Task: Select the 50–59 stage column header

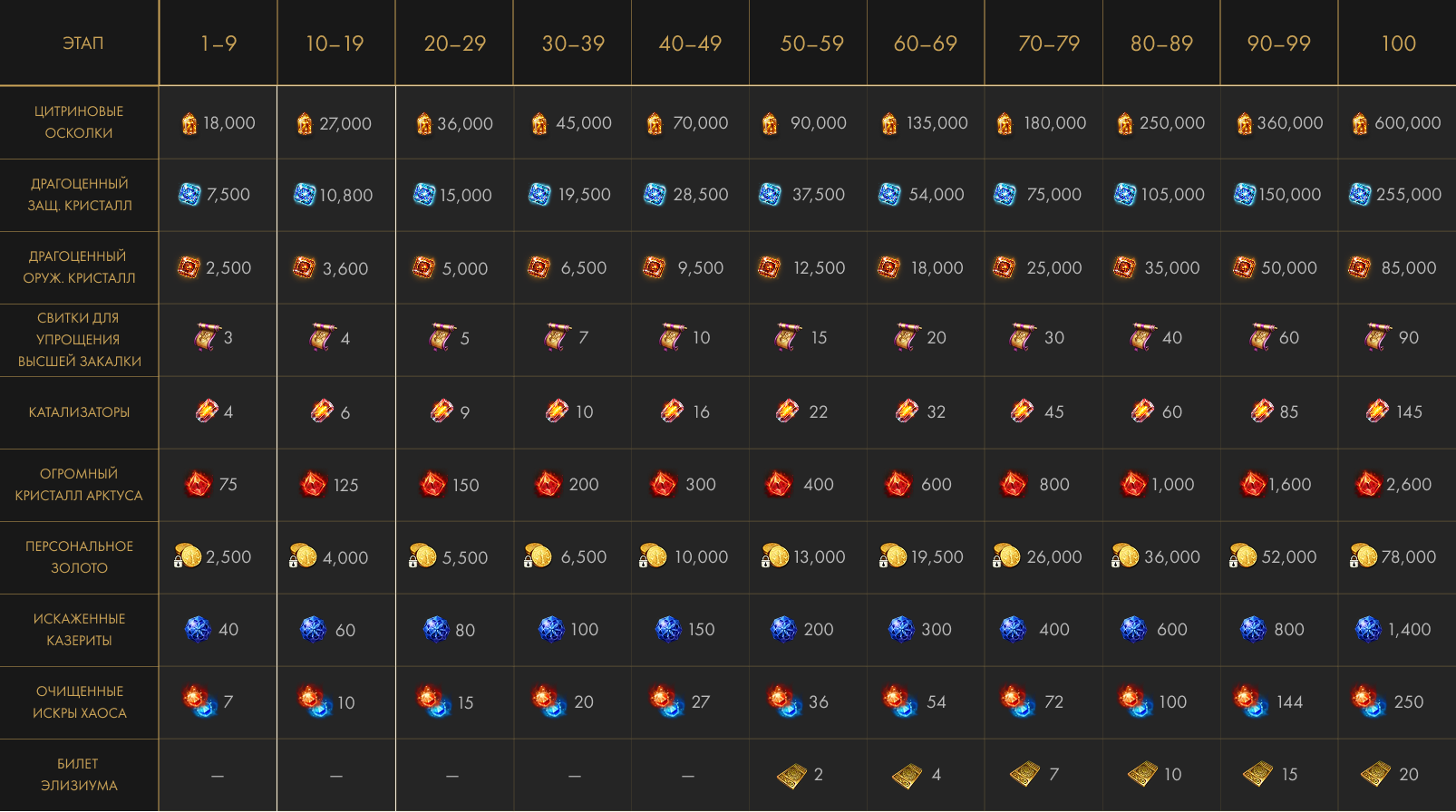Action: [811, 43]
